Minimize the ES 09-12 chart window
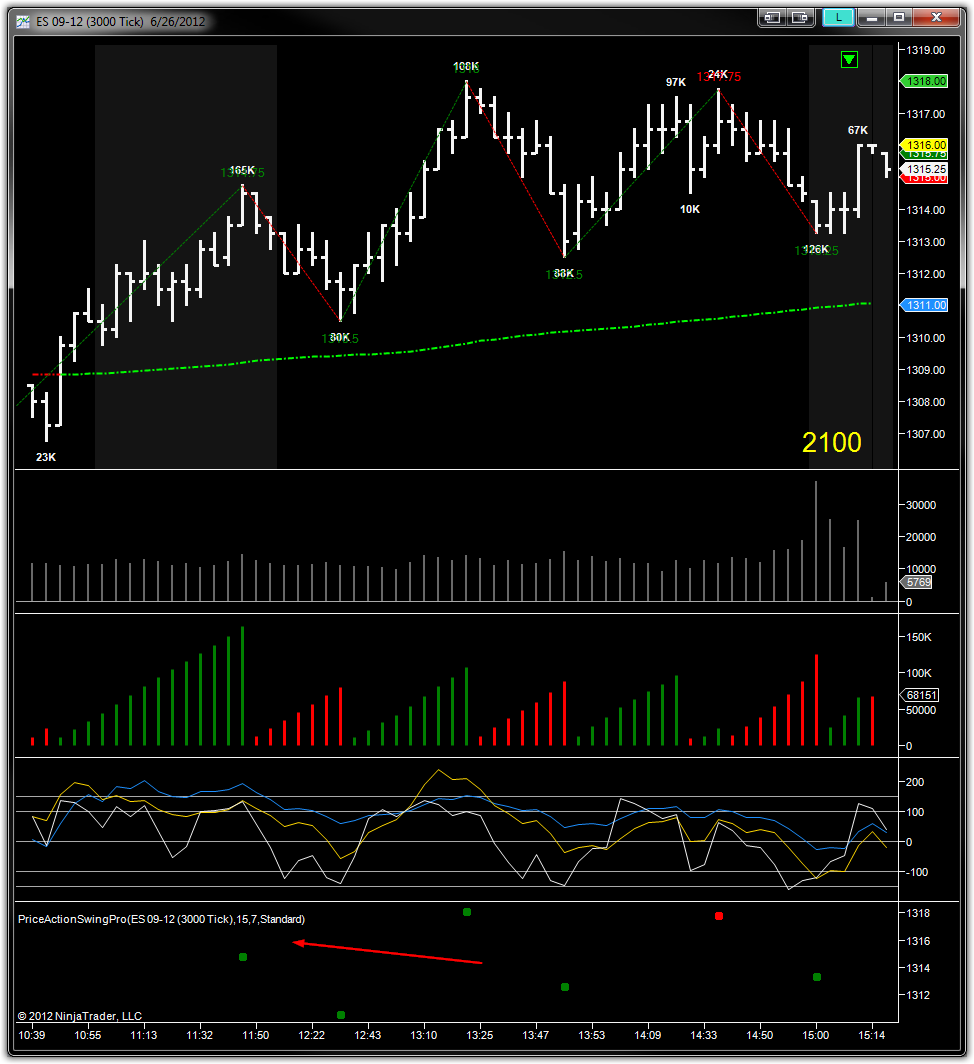 tap(872, 18)
